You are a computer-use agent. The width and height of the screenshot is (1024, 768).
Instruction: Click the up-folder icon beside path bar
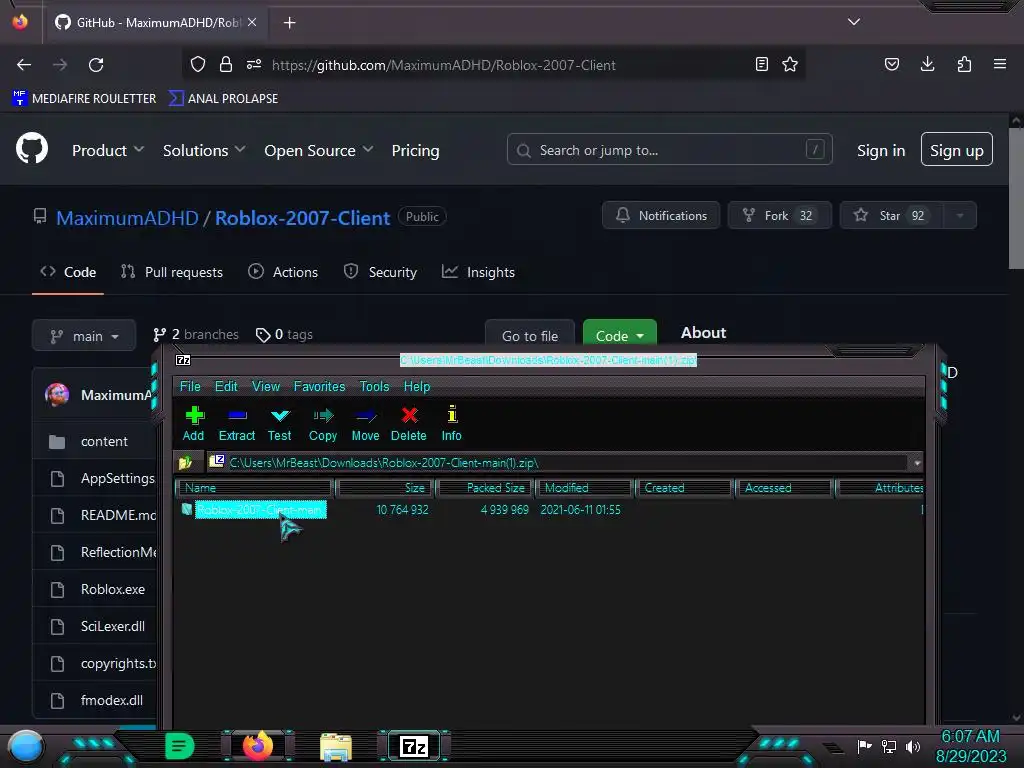point(186,462)
